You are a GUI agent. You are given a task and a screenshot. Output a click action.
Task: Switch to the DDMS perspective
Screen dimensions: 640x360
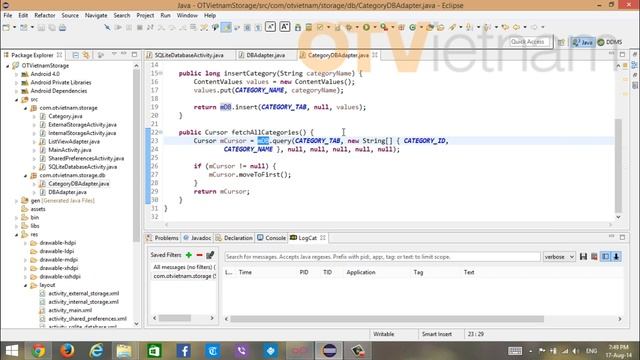[610, 42]
